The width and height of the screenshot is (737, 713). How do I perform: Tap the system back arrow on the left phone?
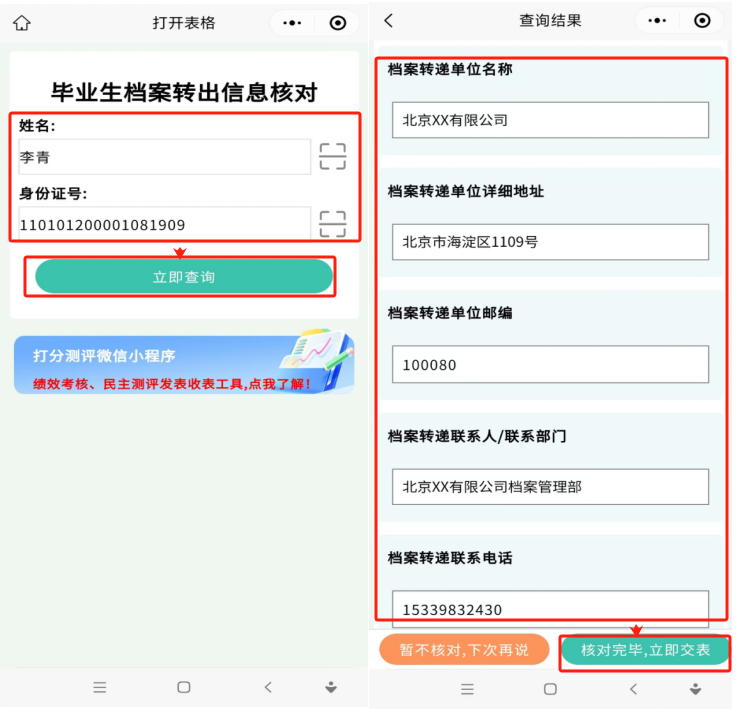pyautogui.click(x=268, y=687)
